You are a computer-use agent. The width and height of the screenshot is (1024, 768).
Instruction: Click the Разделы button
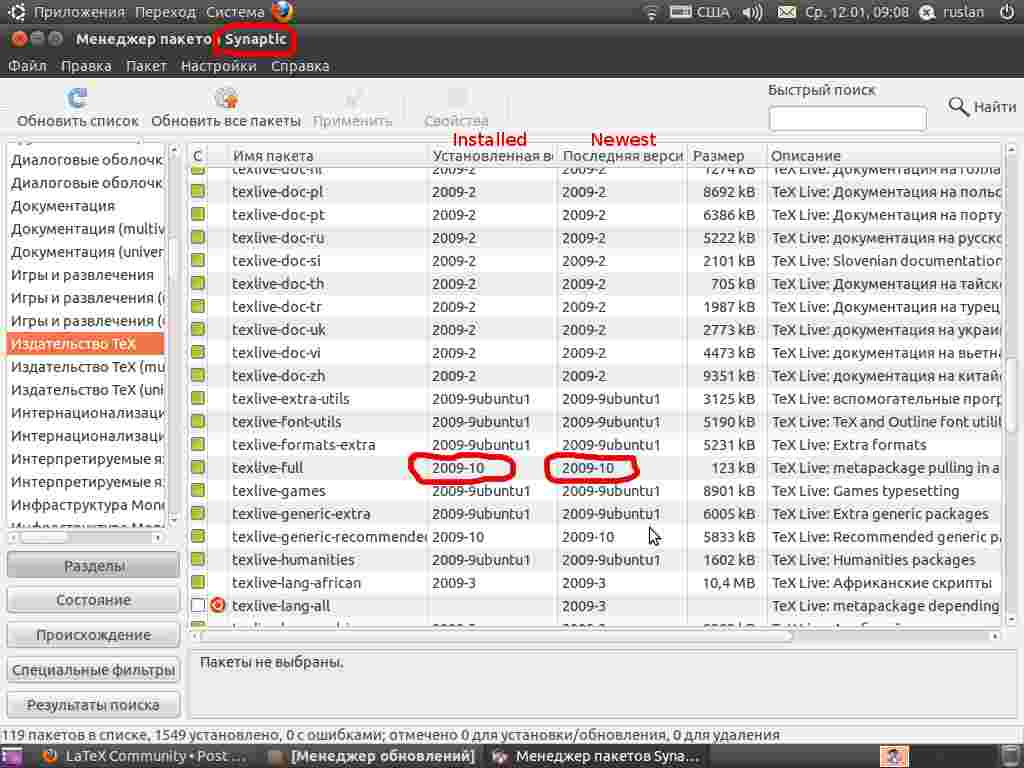(93, 566)
